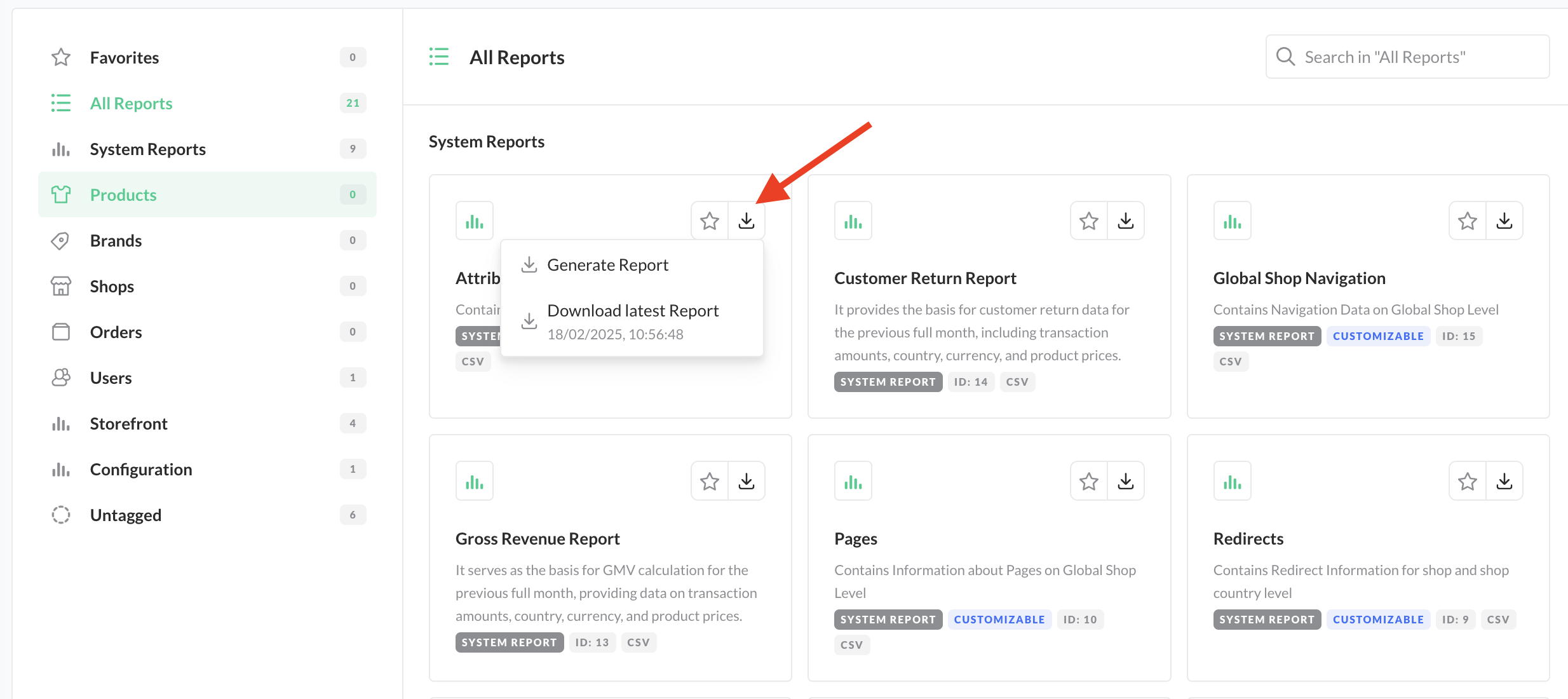The height and width of the screenshot is (699, 1568).
Task: Navigate to Configuration reports
Action: pyautogui.click(x=140, y=470)
